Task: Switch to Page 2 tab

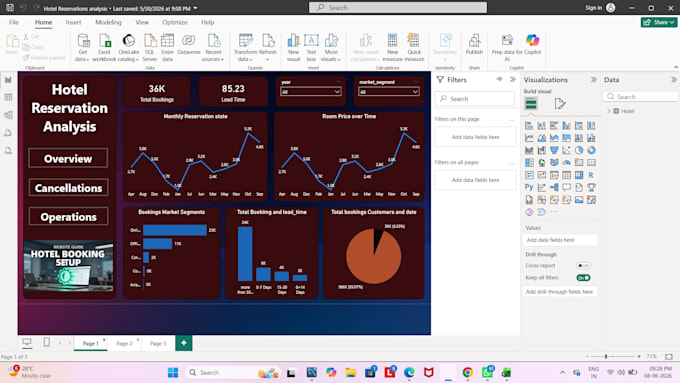Action: [x=124, y=343]
